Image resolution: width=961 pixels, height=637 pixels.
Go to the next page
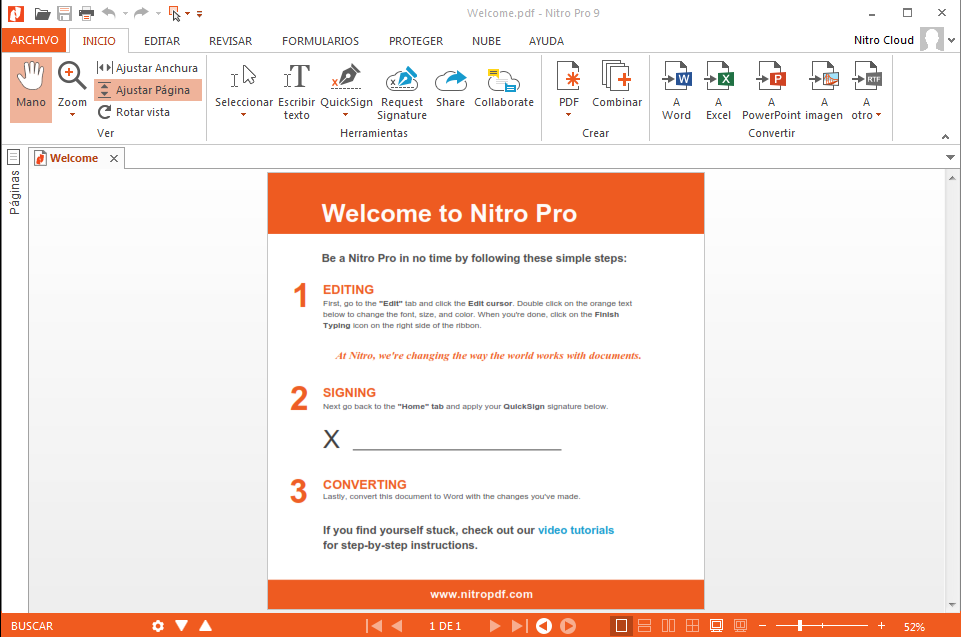click(495, 626)
